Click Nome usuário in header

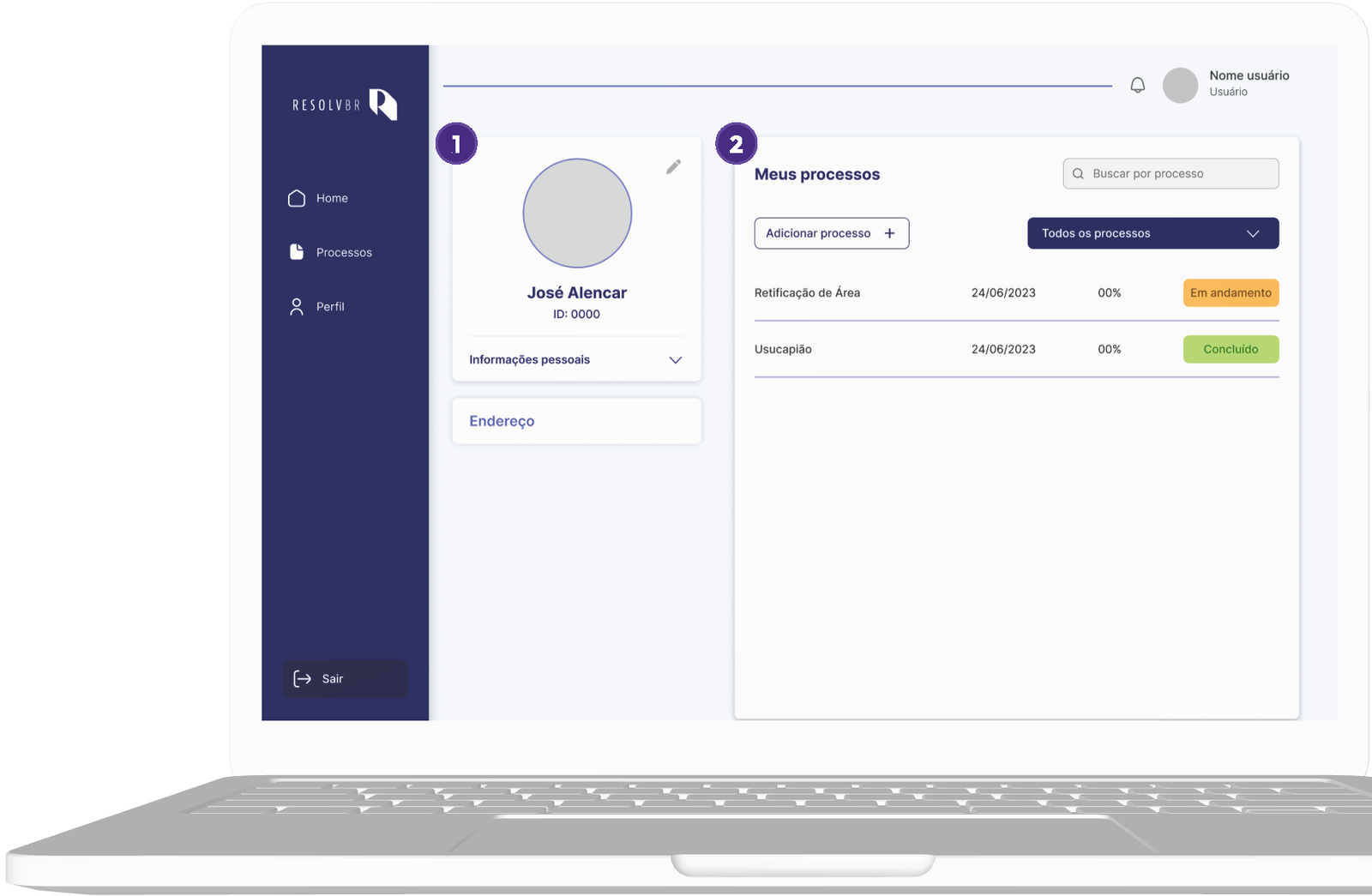pos(1249,75)
